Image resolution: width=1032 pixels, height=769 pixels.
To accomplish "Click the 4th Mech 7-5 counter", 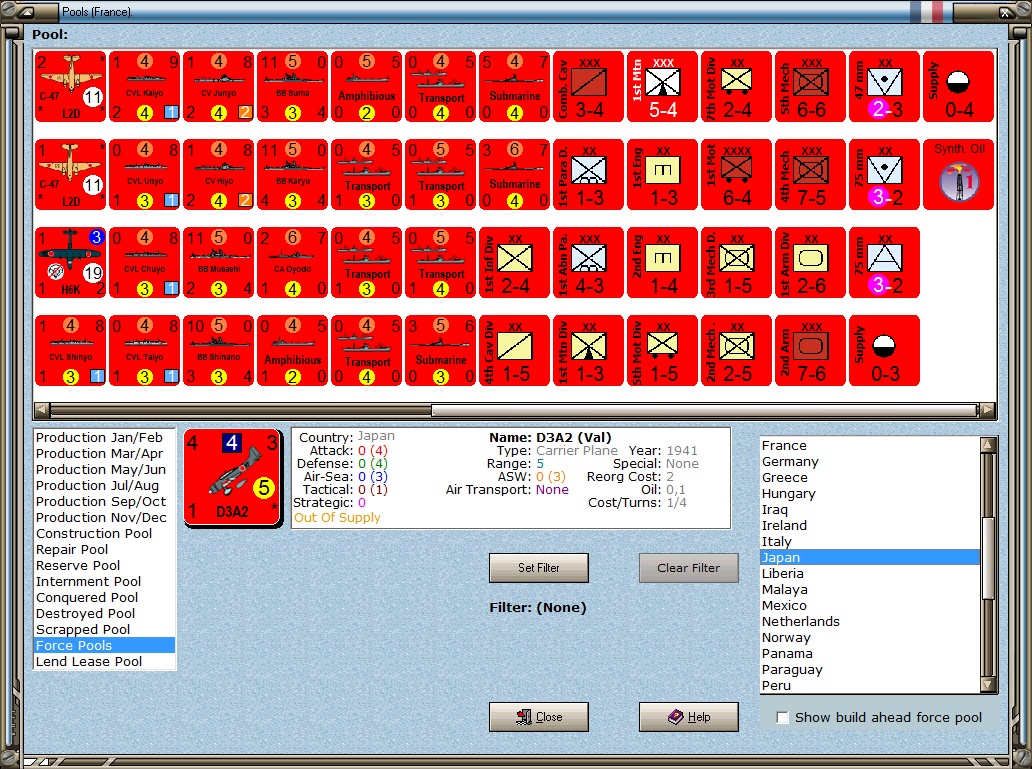I will pos(811,174).
